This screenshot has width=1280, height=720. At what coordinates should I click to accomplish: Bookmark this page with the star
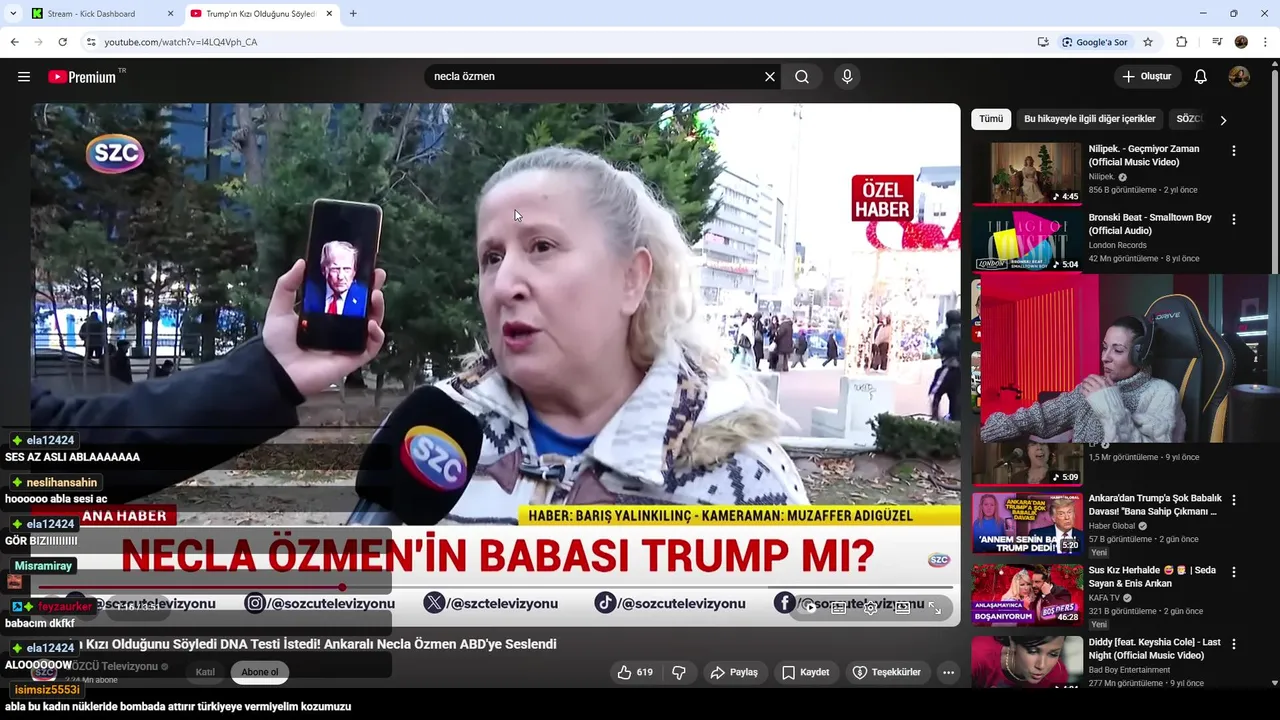[x=1148, y=42]
